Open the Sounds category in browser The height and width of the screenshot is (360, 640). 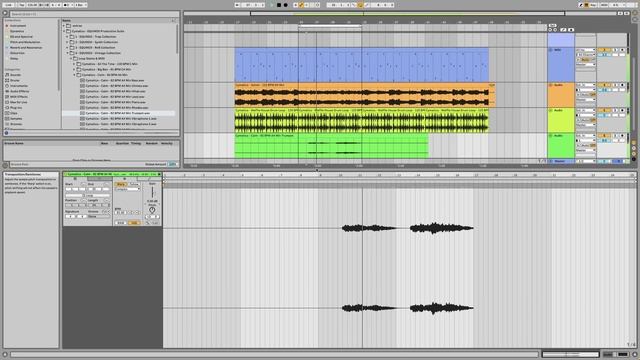pos(16,75)
